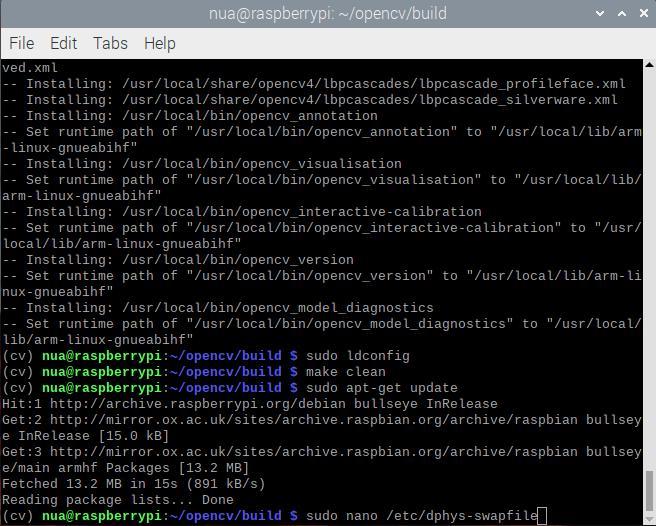Close the terminal window
The image size is (656, 526).
click(x=641, y=14)
